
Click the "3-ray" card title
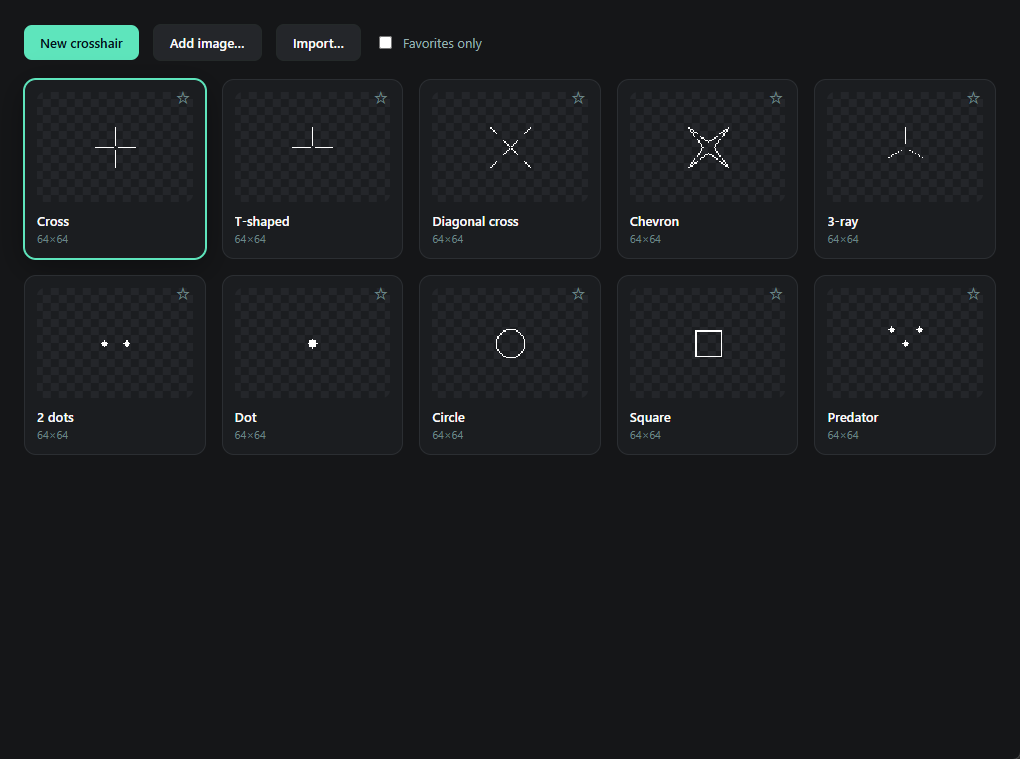tap(843, 222)
